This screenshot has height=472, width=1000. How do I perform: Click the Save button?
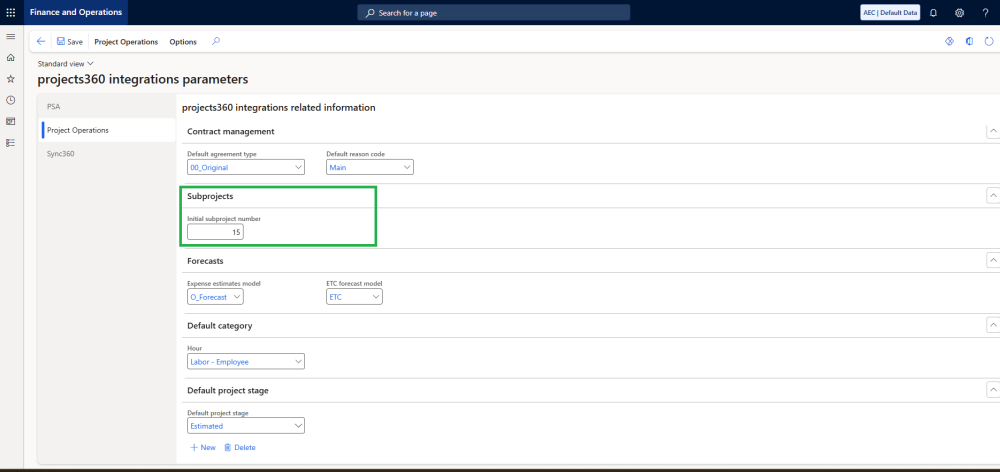70,41
